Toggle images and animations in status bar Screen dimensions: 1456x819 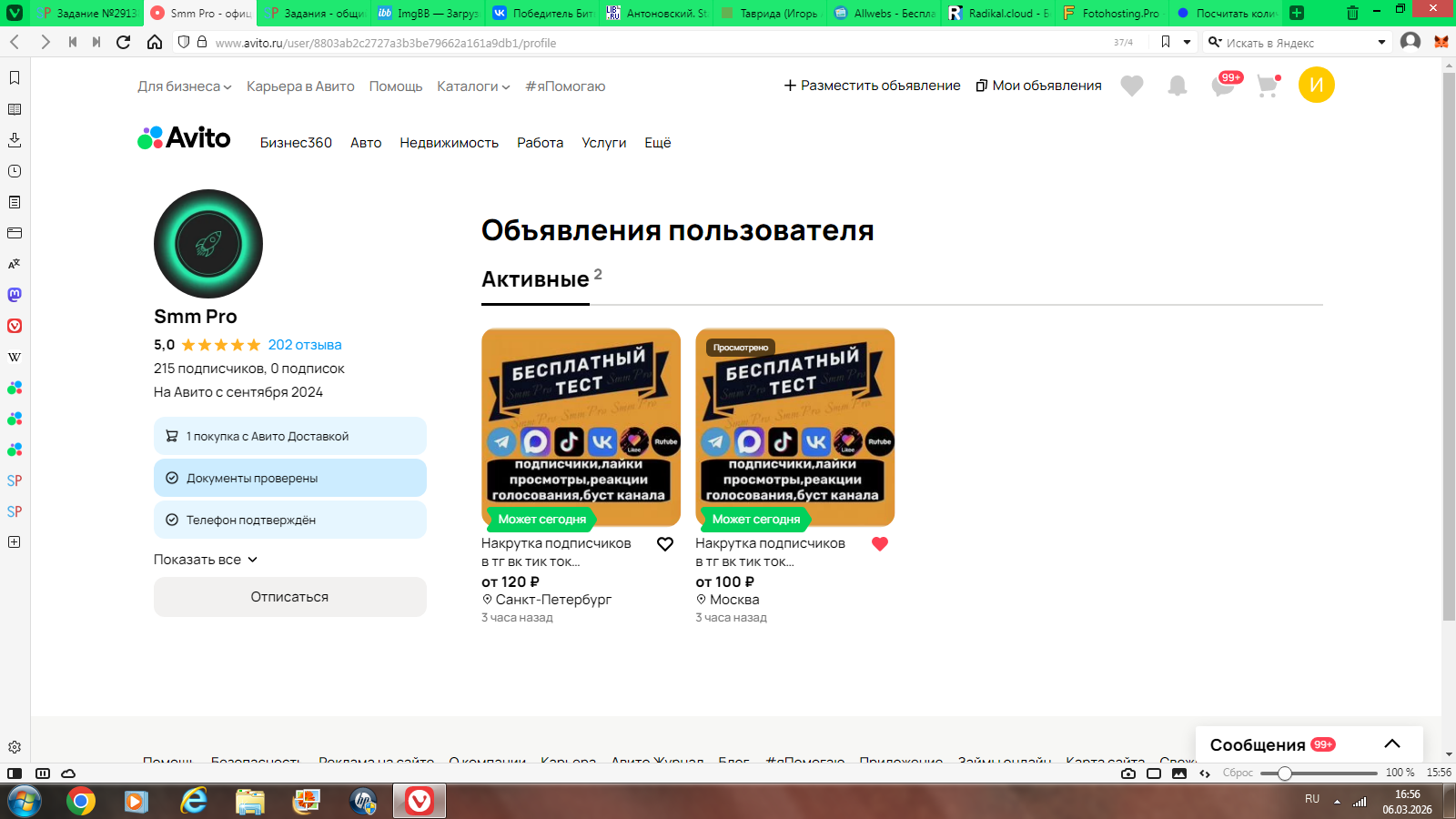click(1179, 773)
